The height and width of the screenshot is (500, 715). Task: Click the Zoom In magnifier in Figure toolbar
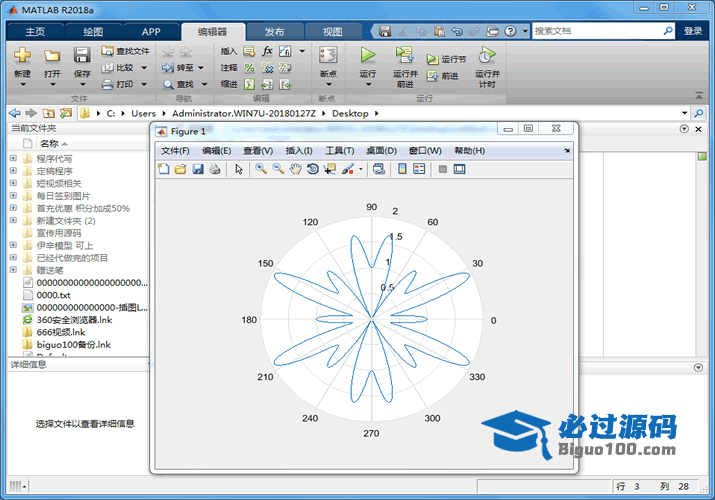click(x=261, y=169)
